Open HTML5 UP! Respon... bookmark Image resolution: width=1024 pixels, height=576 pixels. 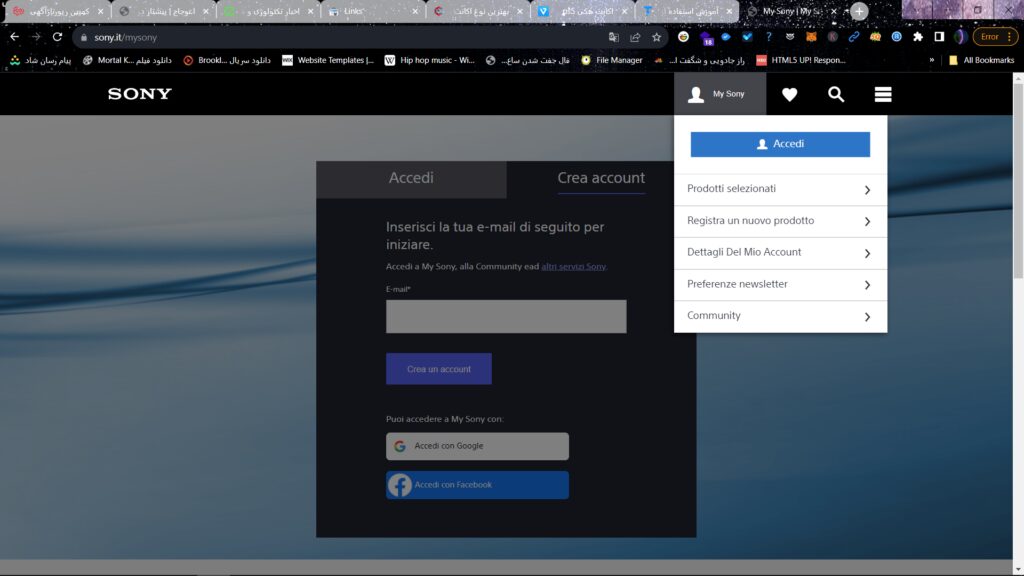point(801,60)
